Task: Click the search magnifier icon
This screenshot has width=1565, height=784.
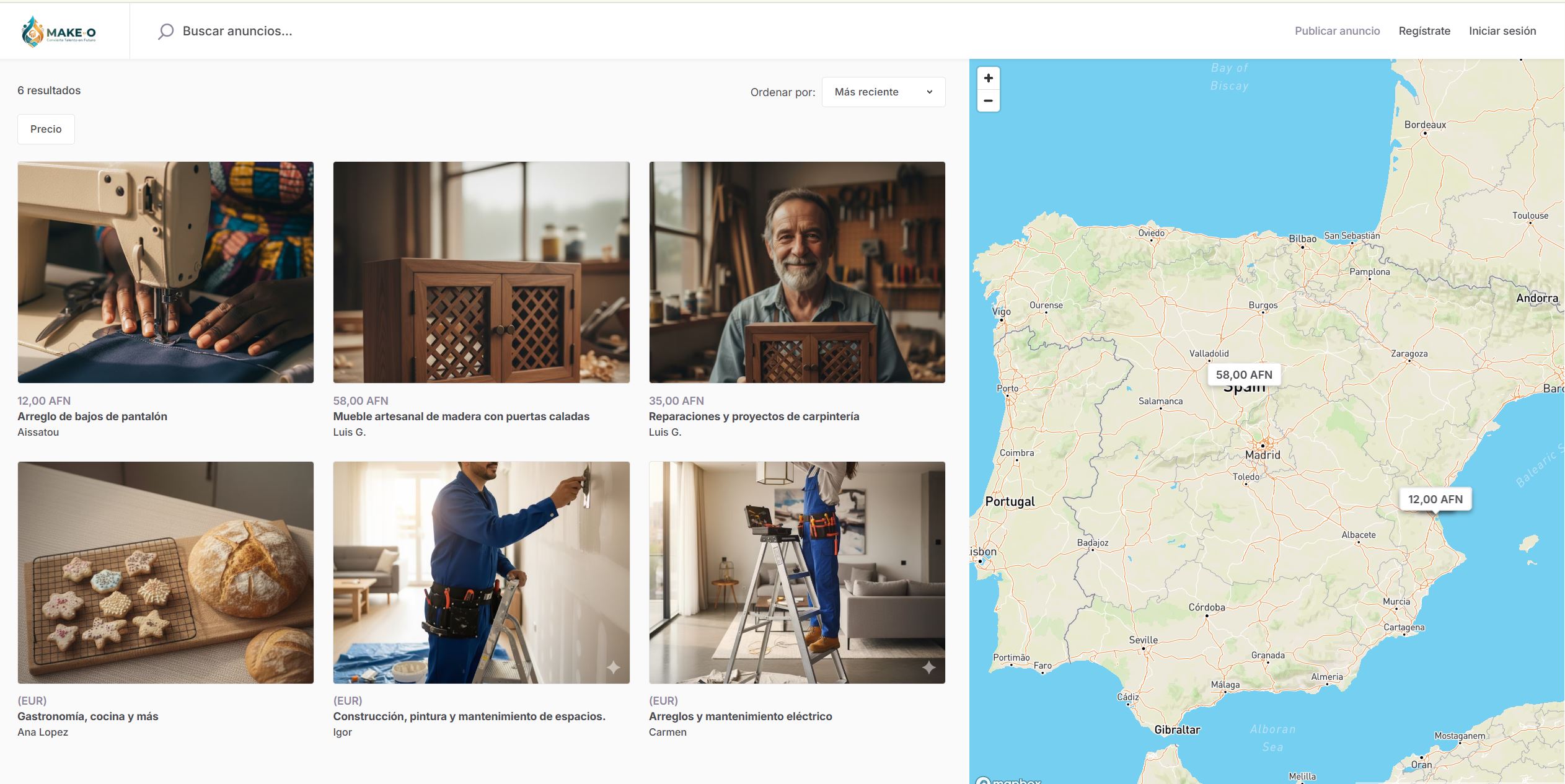Action: click(165, 31)
